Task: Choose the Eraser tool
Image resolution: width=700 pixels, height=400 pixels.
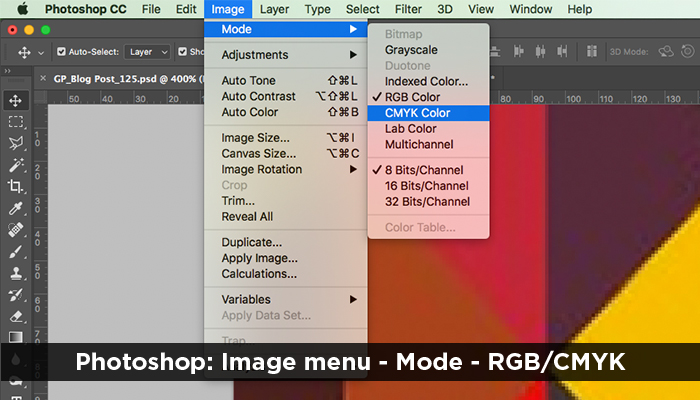Action: (15, 315)
